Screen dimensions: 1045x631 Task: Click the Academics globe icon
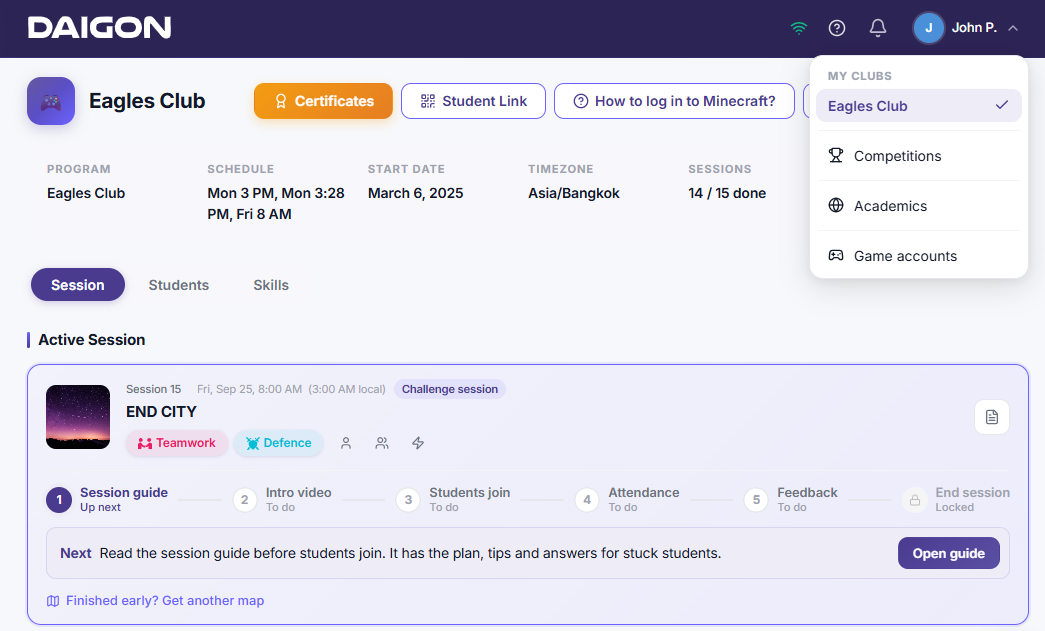(x=836, y=205)
